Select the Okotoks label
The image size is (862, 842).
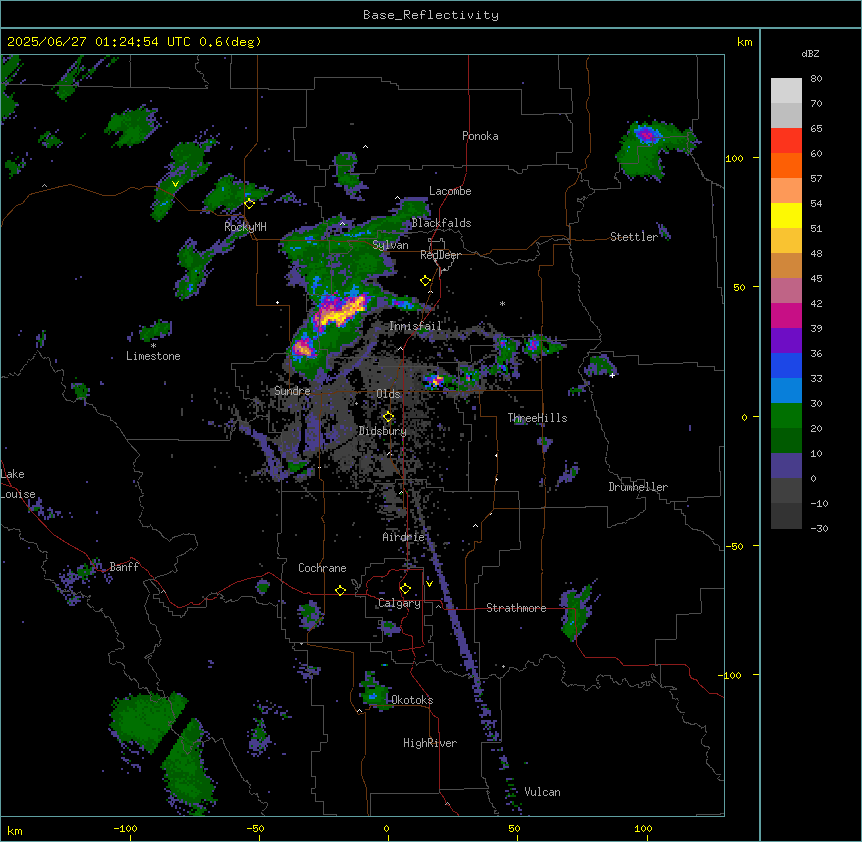click(412, 700)
